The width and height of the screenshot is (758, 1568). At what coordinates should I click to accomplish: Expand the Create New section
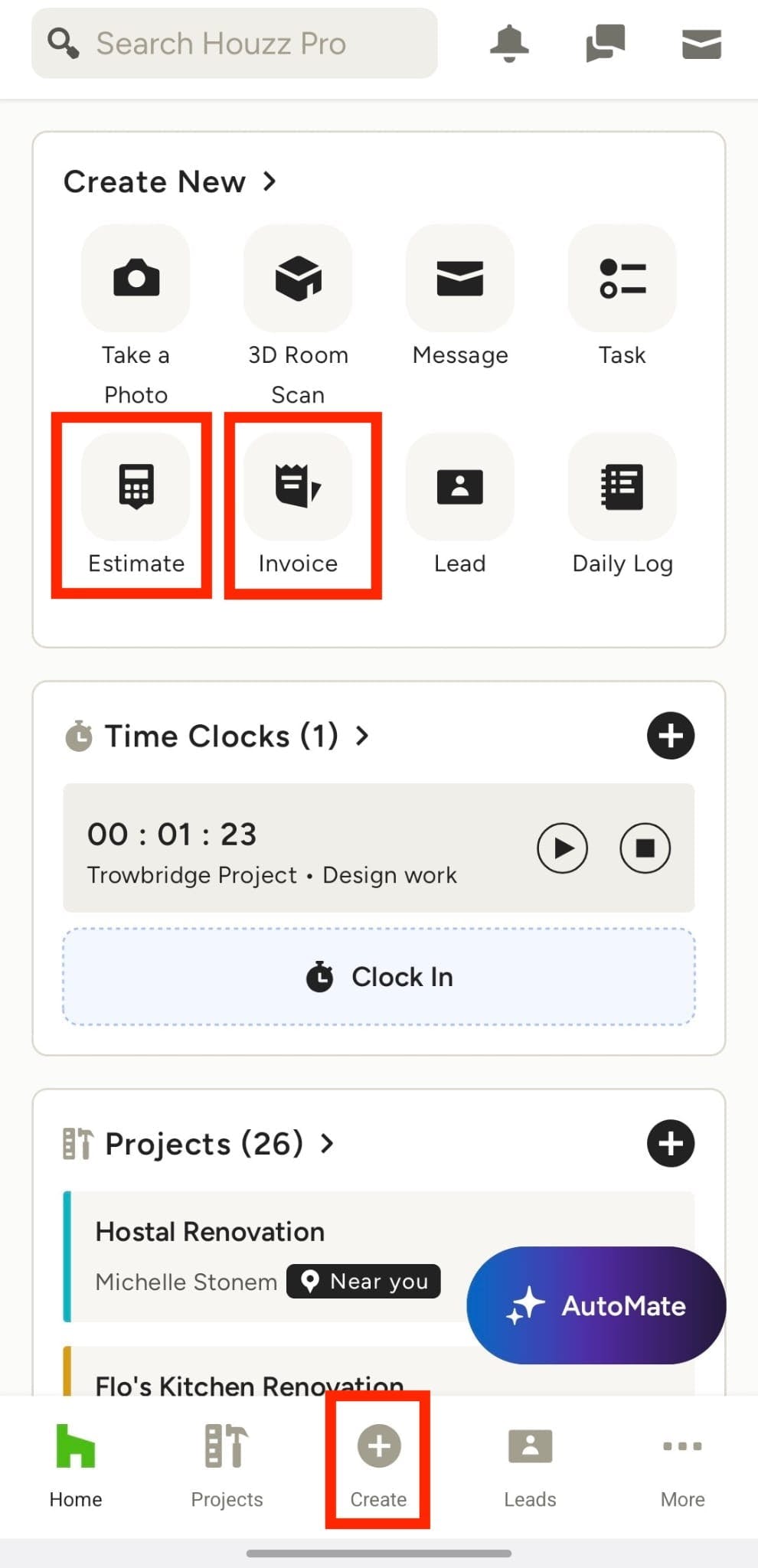pos(269,182)
